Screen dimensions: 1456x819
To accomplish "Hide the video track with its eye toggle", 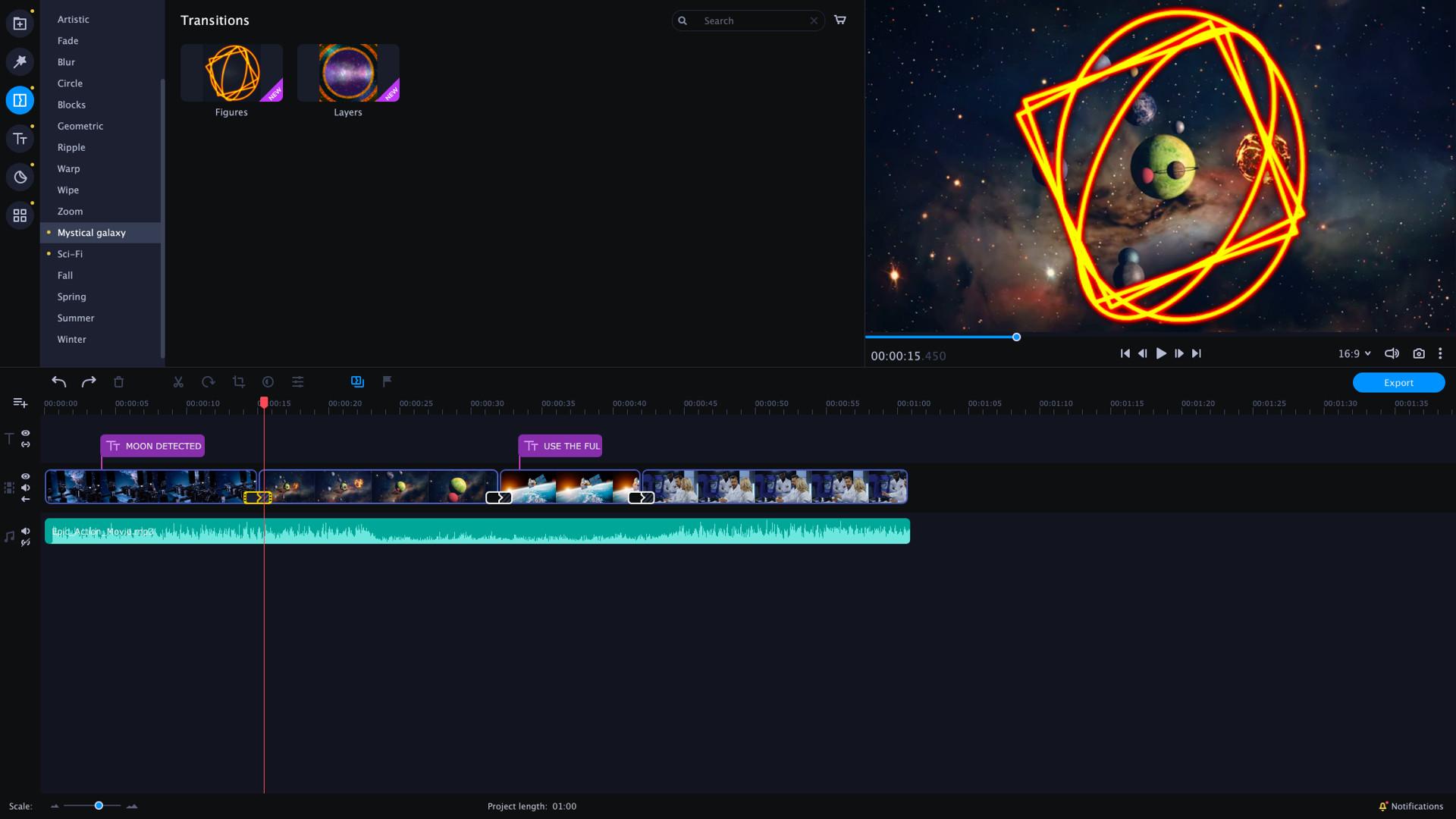I will tap(27, 477).
